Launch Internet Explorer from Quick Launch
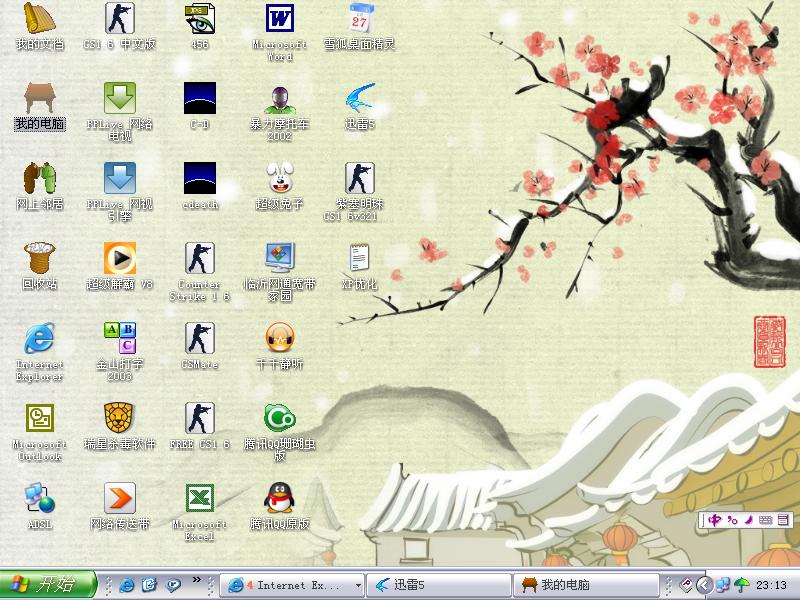Screen dimensions: 800x600 coord(127,585)
